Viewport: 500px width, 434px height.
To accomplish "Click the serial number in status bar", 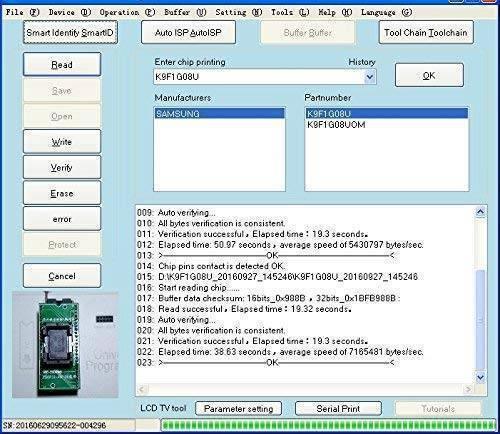I will click(55, 425).
